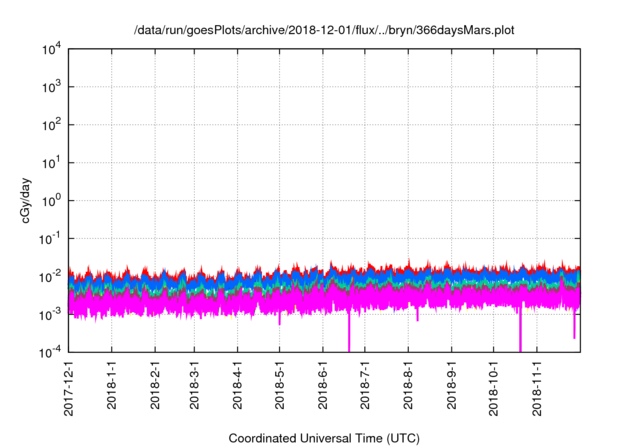Click the Coordinated Universal Time axis label
The height and width of the screenshot is (448, 640).
point(326,438)
